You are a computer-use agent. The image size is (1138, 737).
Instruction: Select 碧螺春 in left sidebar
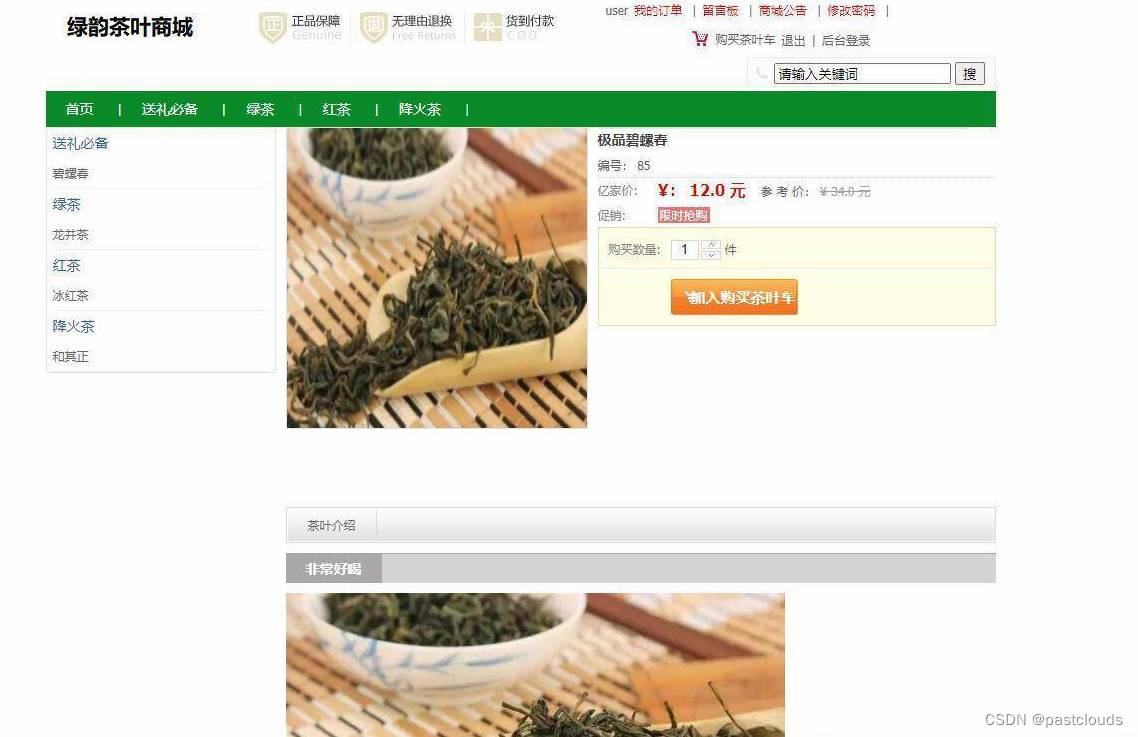click(x=70, y=174)
